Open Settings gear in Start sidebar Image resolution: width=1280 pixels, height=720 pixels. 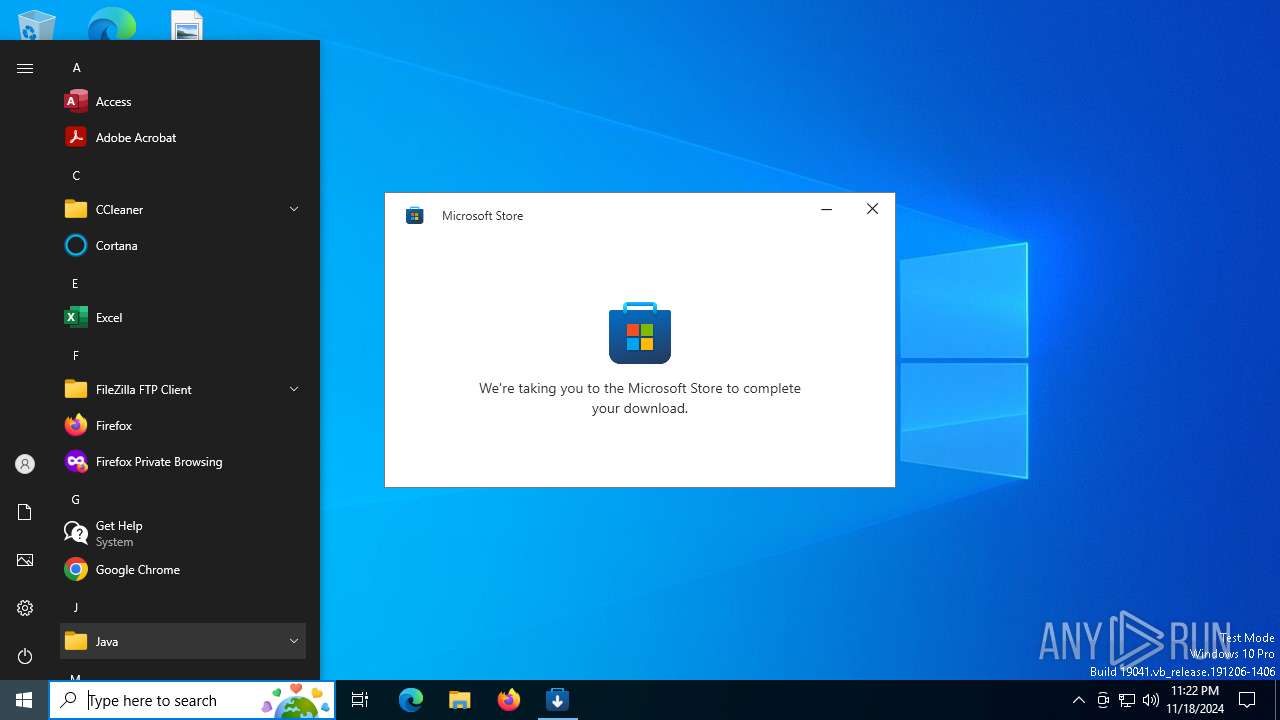[x=25, y=608]
